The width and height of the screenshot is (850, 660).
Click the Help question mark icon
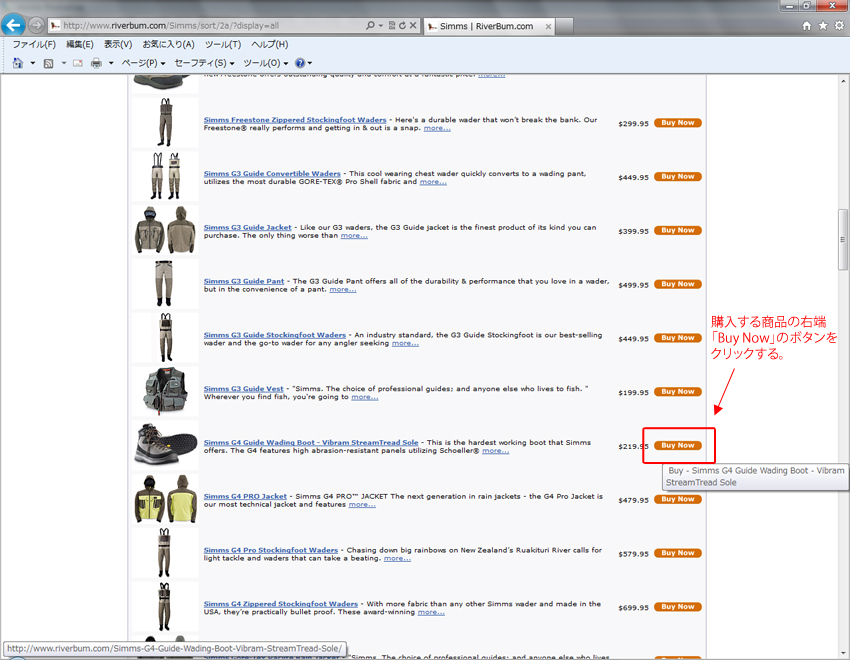[300, 63]
